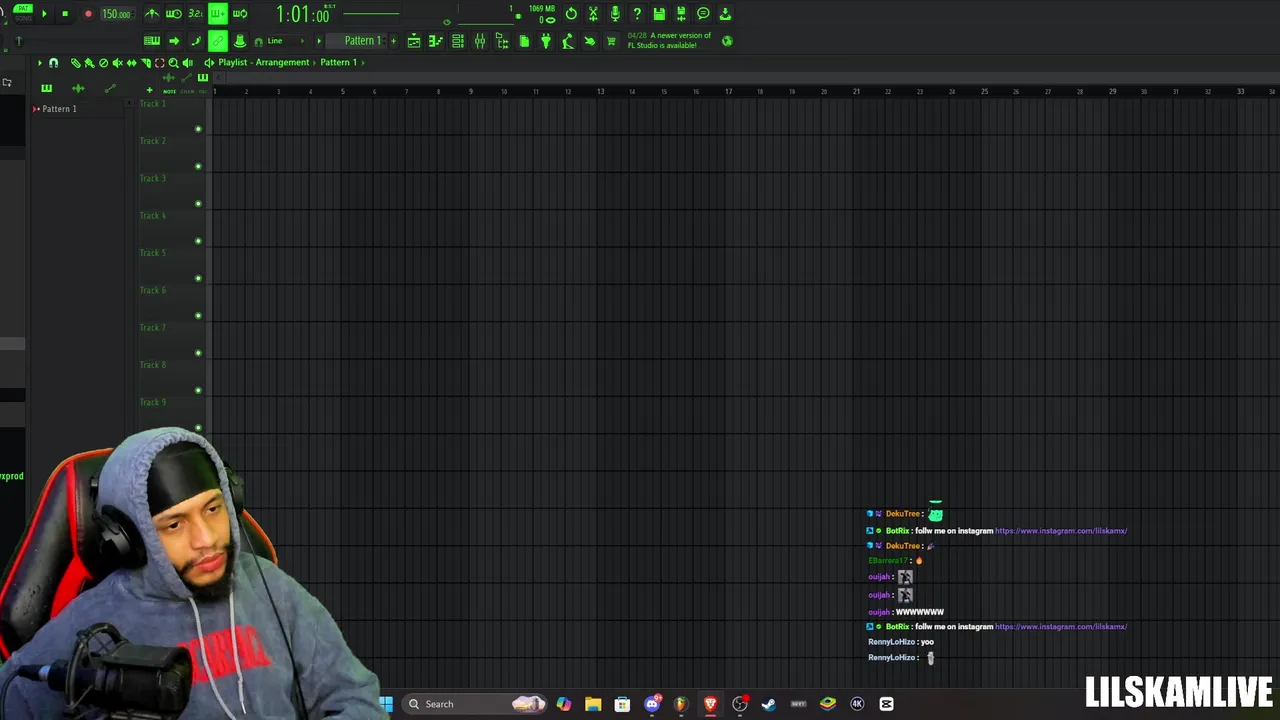1280x720 pixels.
Task: Toggle the recording countdown 3.2.1 button
Action: coord(195,14)
